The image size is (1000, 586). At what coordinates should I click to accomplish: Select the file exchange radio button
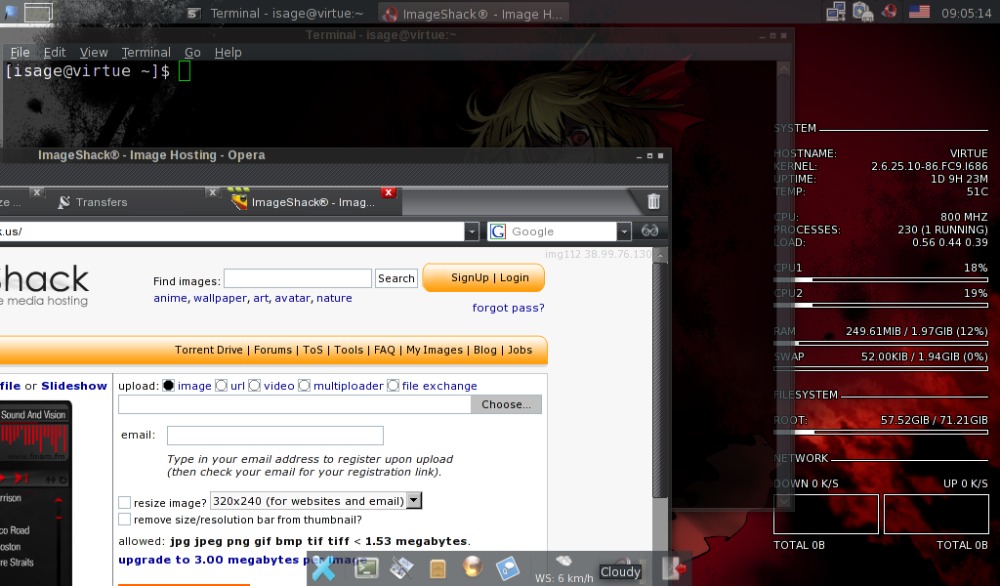(393, 385)
